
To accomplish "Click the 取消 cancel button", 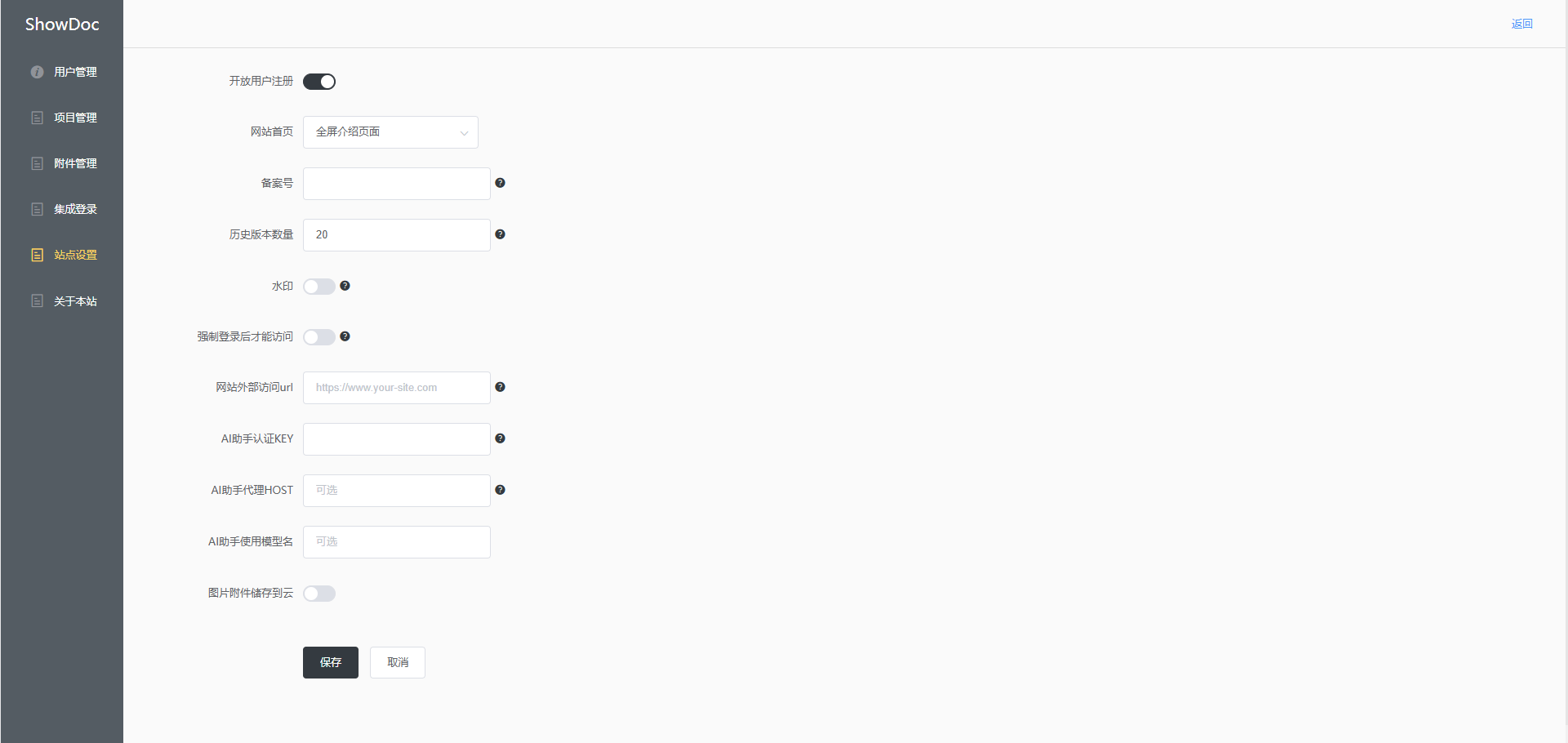I will click(398, 662).
